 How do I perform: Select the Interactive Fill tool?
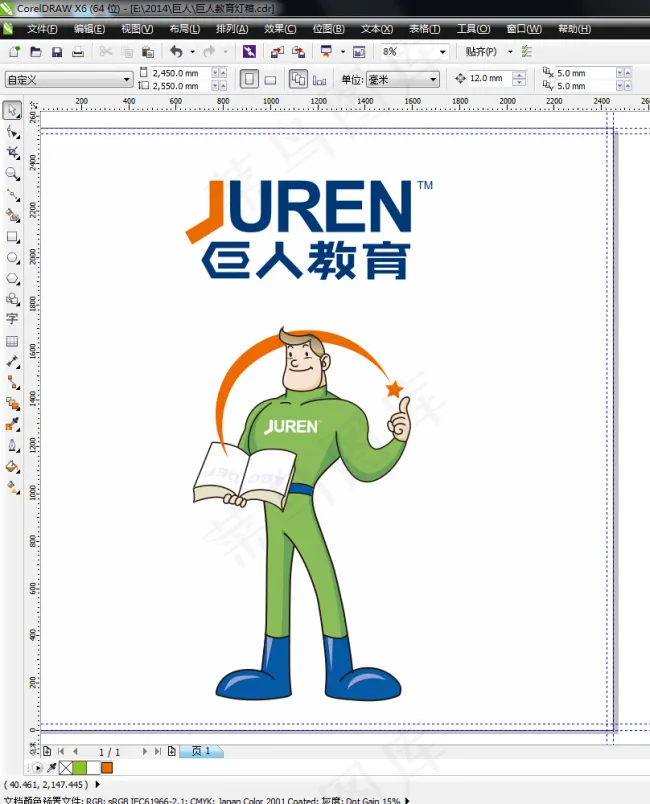click(x=12, y=487)
